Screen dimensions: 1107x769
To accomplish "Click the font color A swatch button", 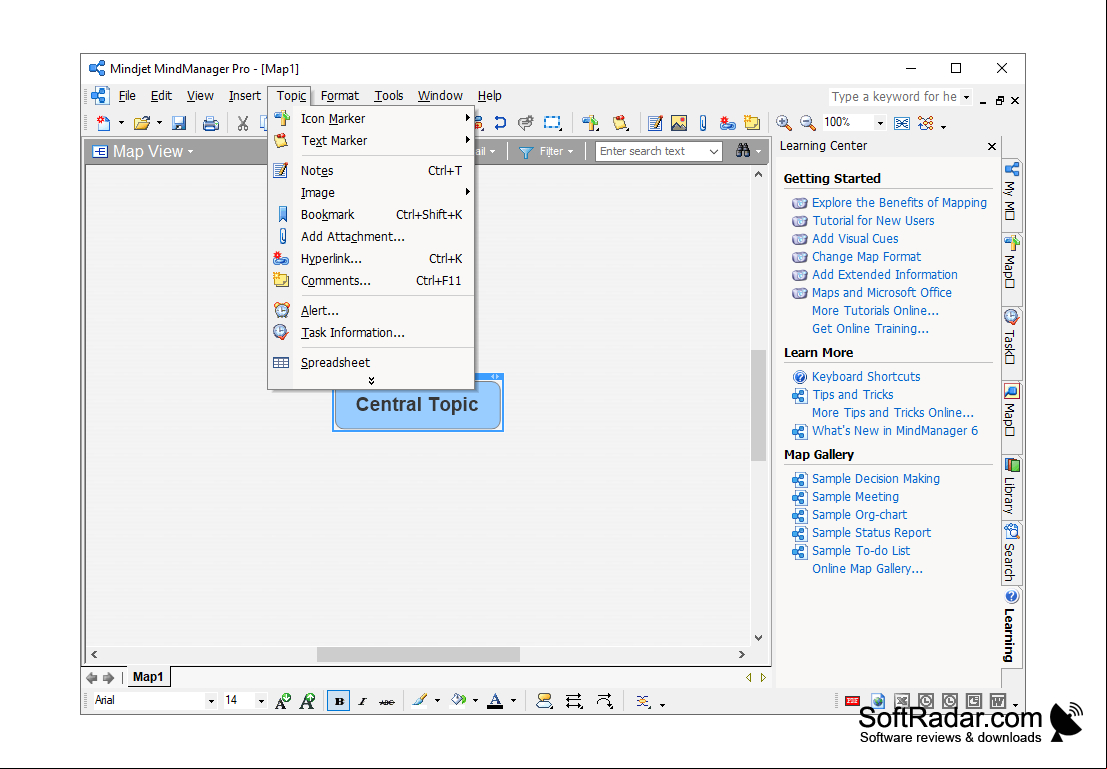I will coord(496,701).
